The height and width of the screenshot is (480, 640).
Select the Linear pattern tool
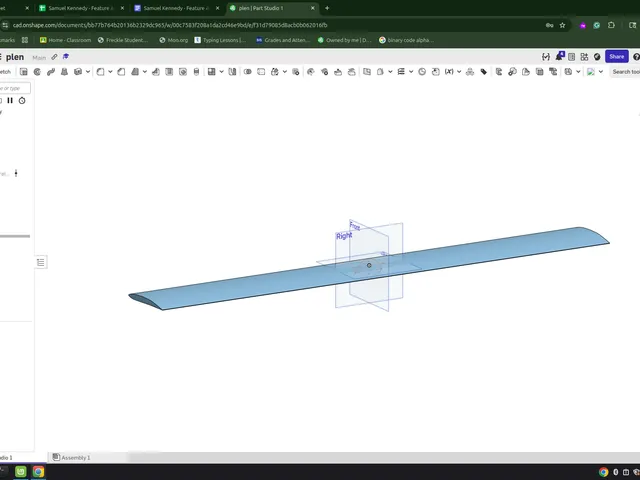pos(211,72)
